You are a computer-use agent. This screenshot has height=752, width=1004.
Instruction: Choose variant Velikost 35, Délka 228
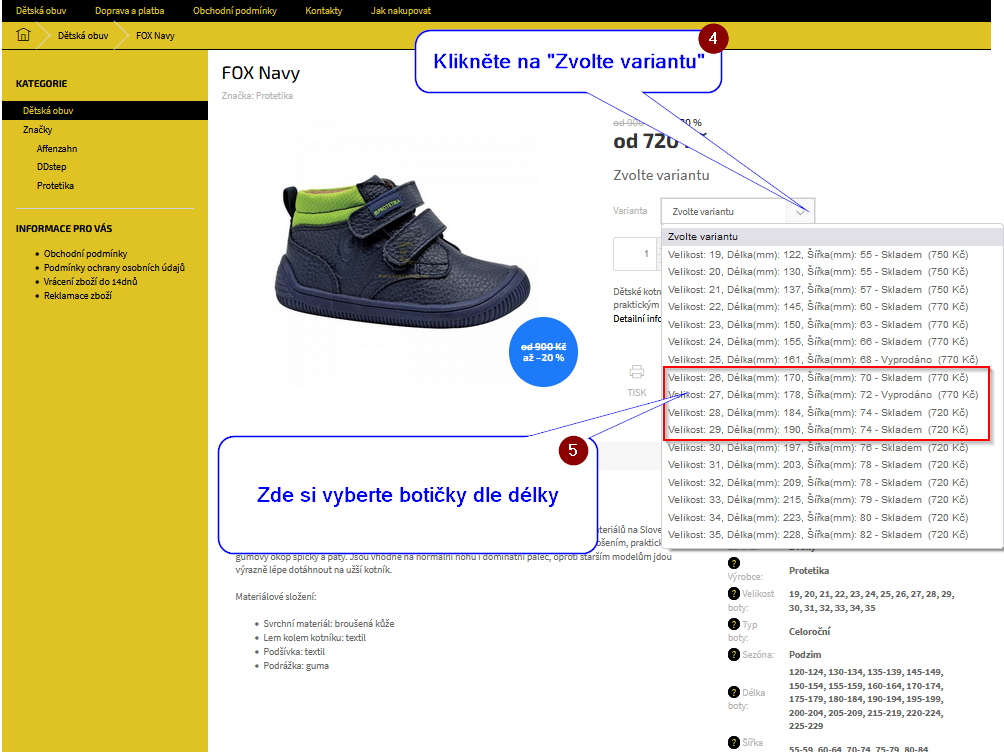[x=832, y=534]
